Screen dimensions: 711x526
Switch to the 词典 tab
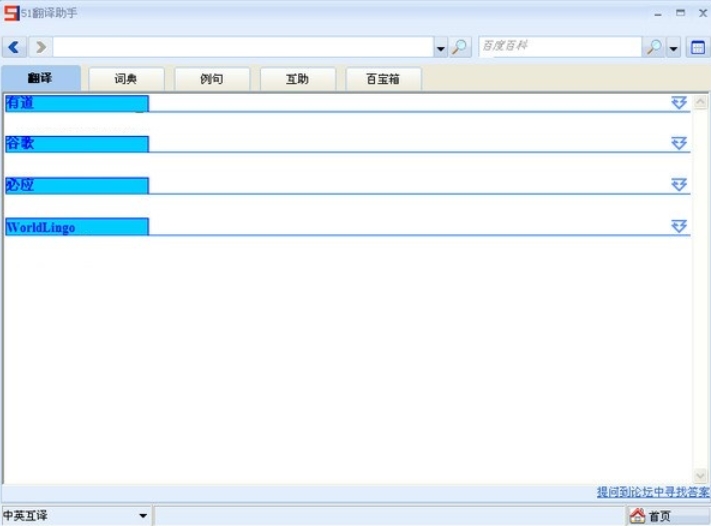point(126,79)
